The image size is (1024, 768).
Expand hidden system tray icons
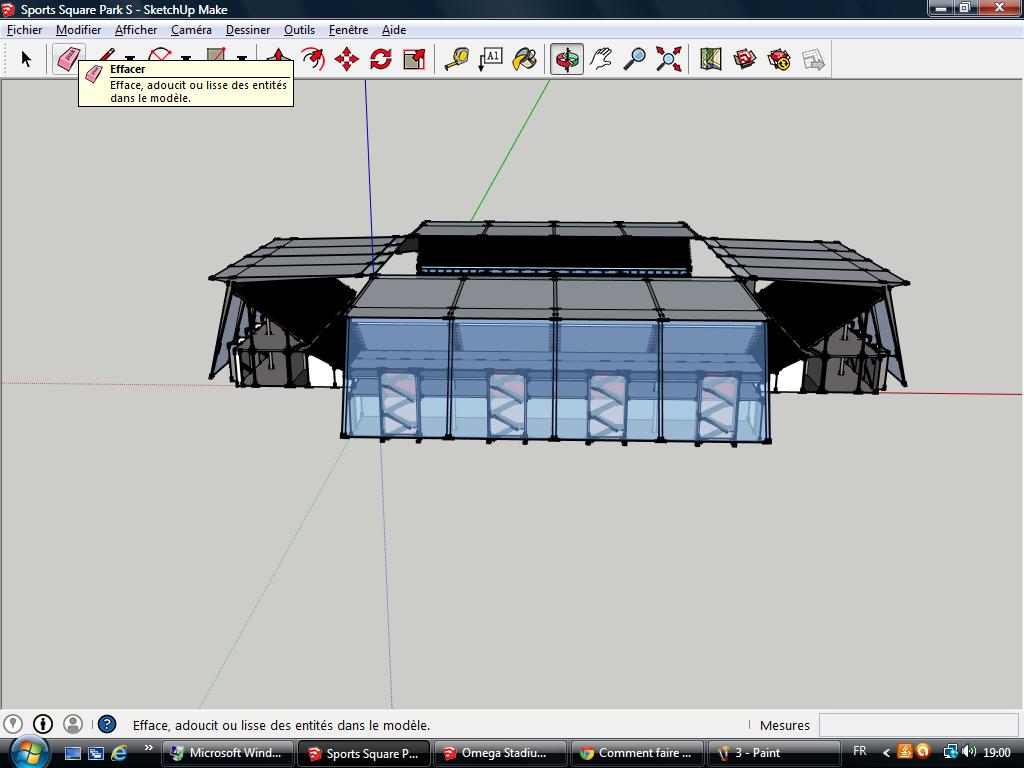pyautogui.click(x=885, y=752)
